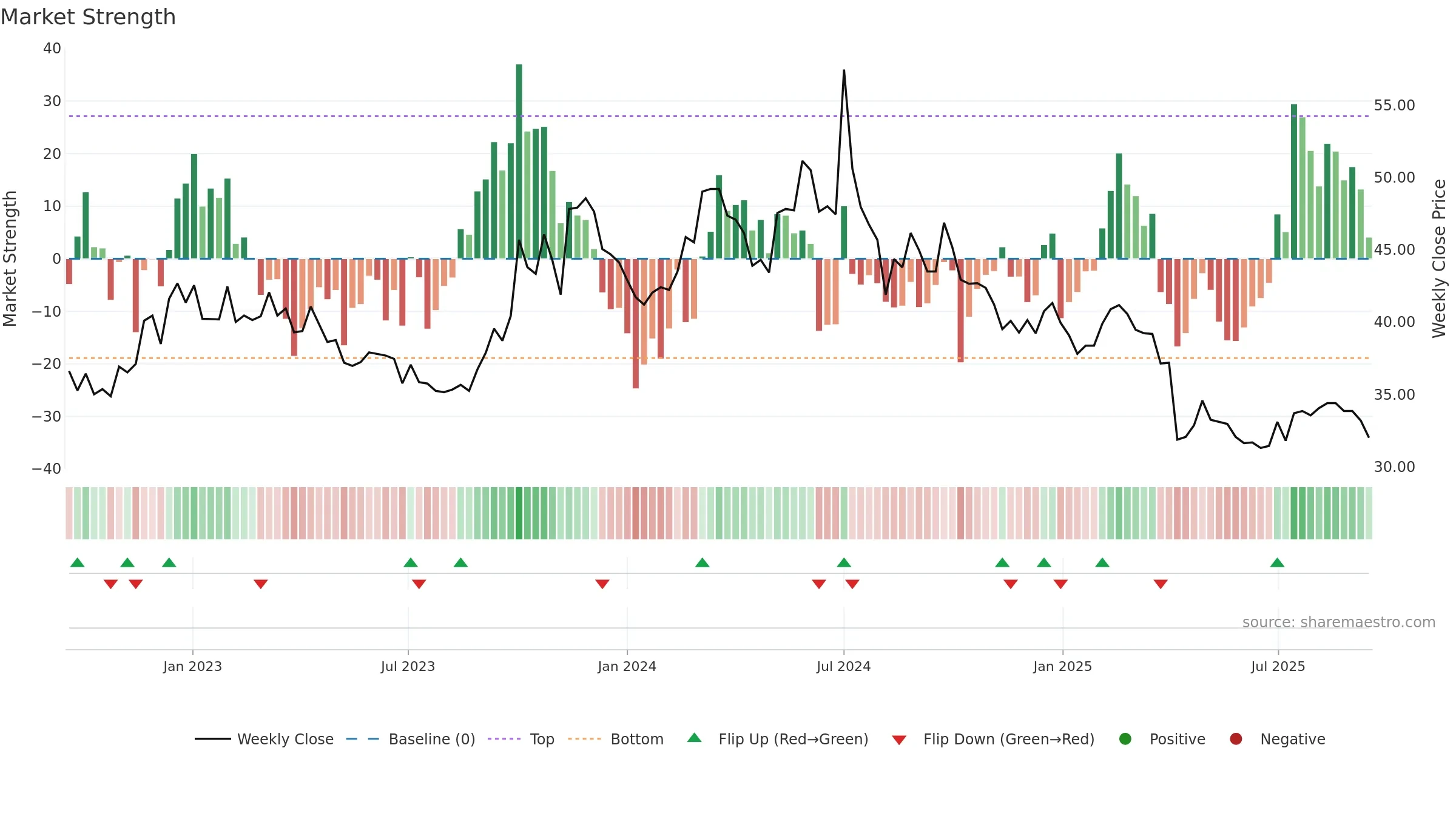Click the Flip Down triangle just before Jan 2024
The image size is (1456, 819).
click(602, 584)
